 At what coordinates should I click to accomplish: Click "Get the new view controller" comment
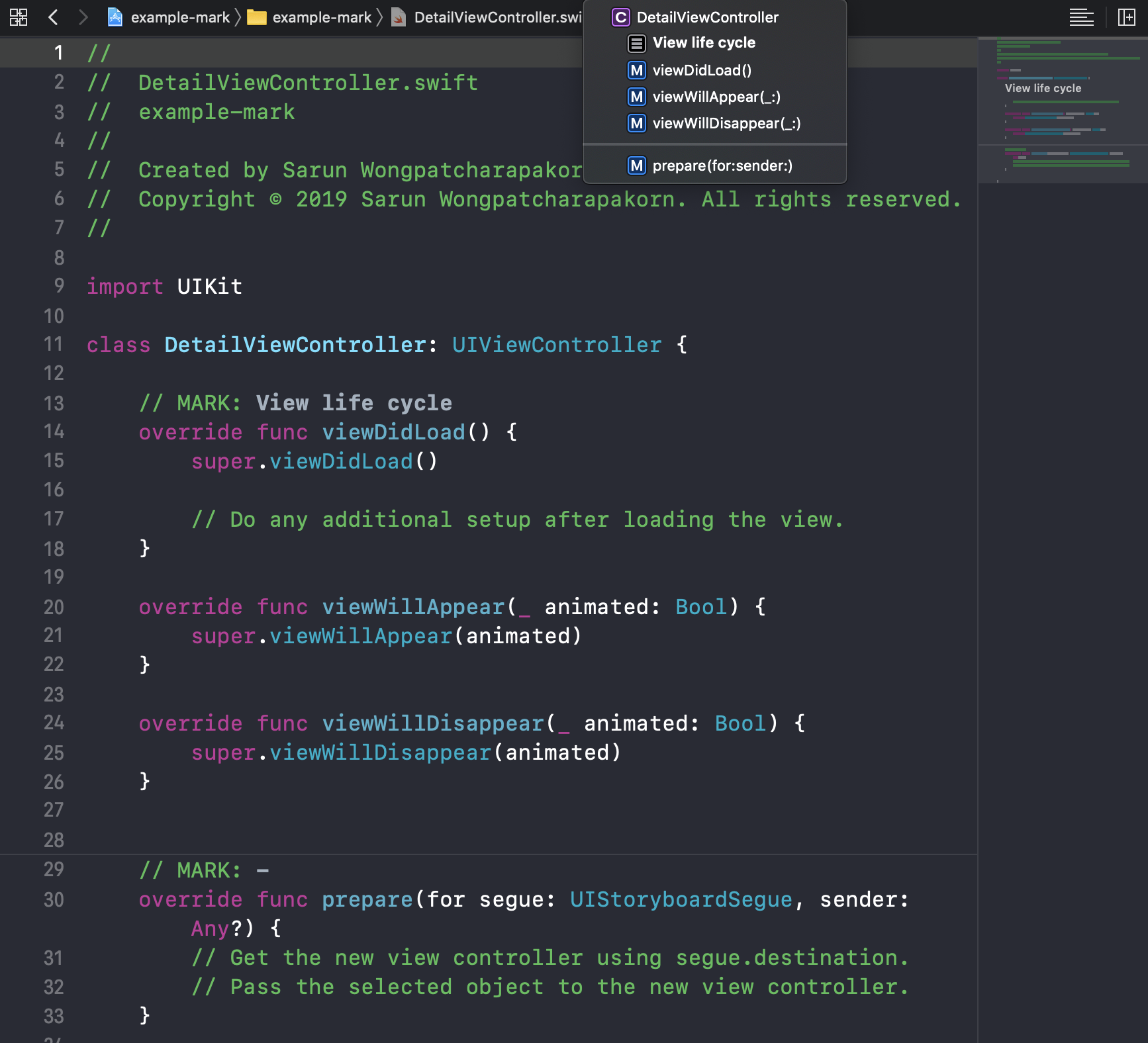(550, 958)
